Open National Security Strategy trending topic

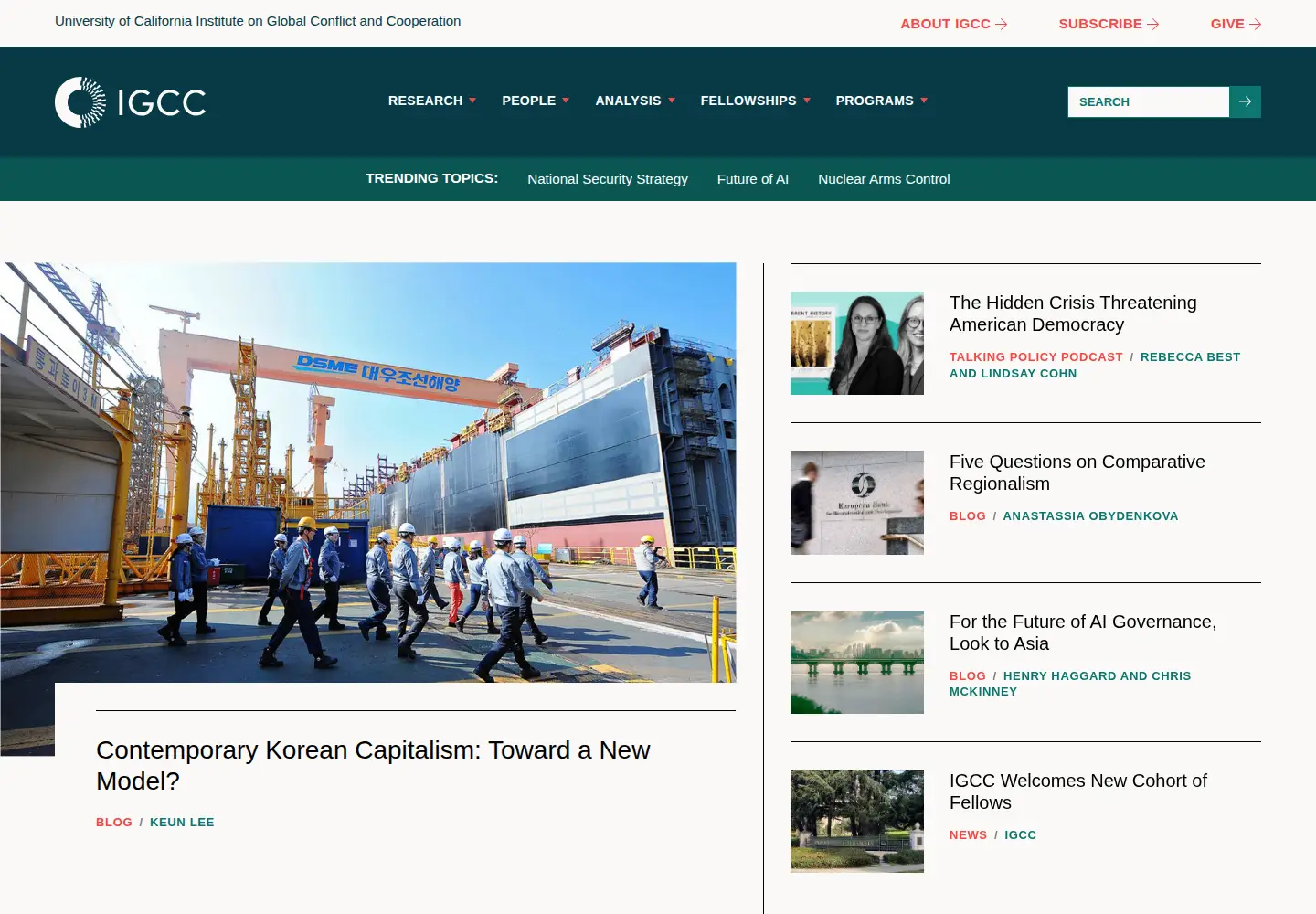pyautogui.click(x=608, y=179)
